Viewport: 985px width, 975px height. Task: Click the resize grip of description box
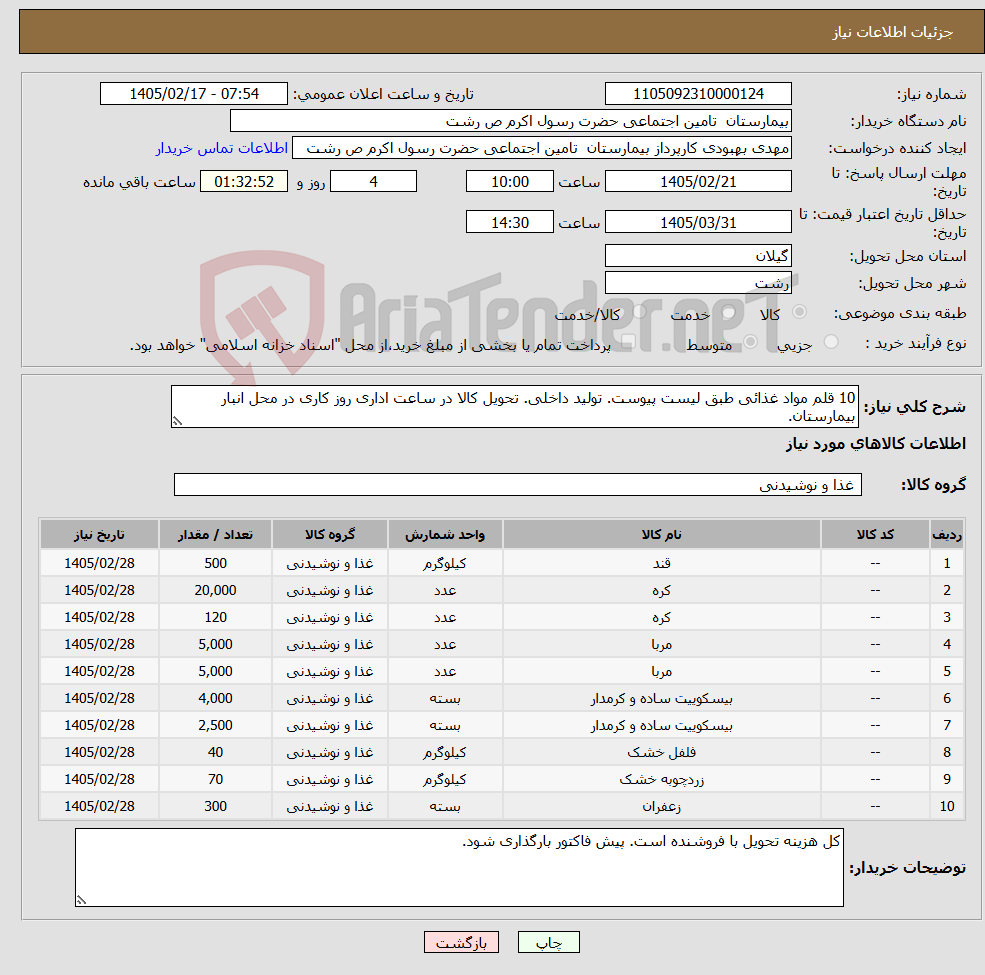point(177,422)
